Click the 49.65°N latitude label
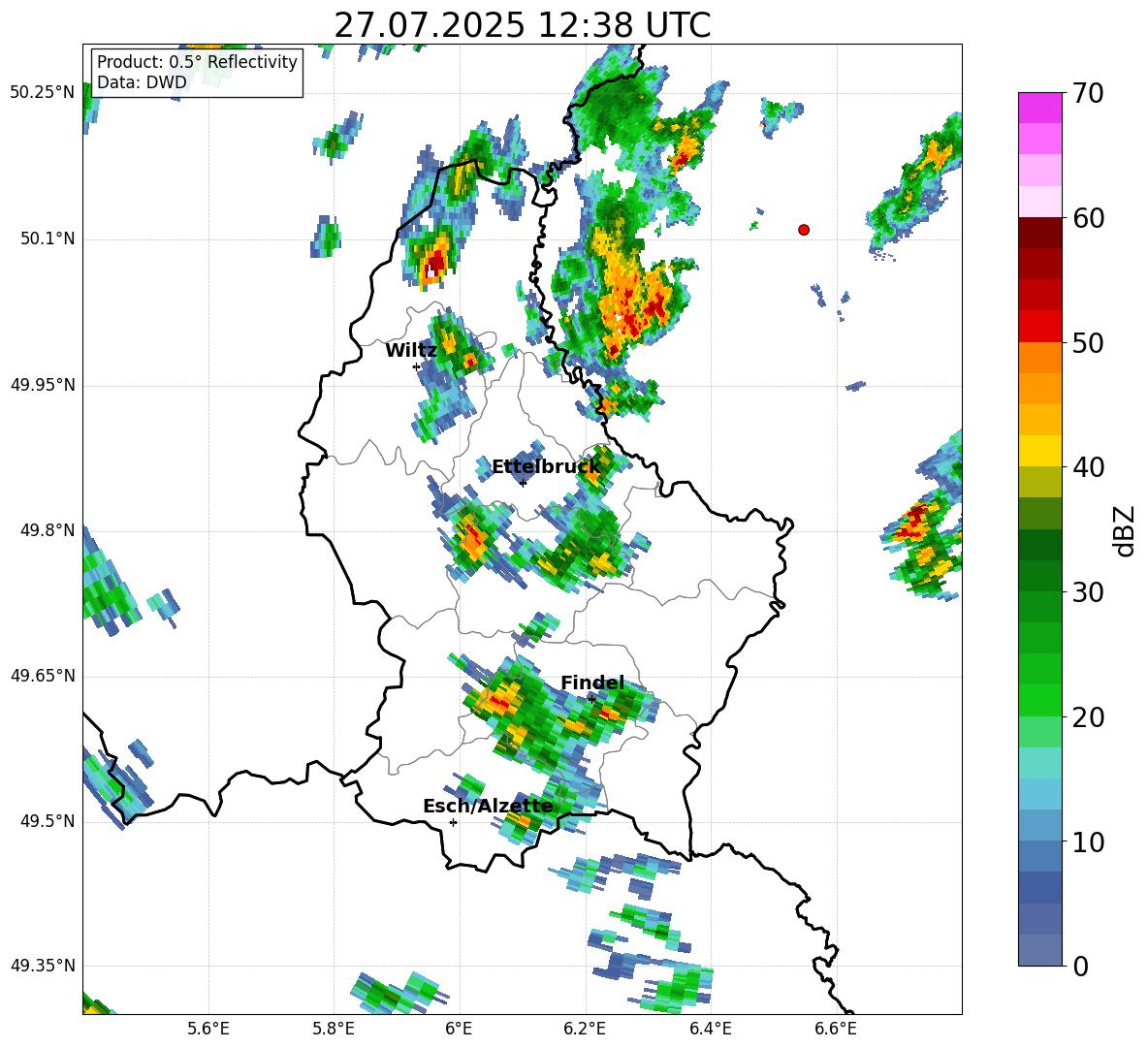 pos(43,676)
